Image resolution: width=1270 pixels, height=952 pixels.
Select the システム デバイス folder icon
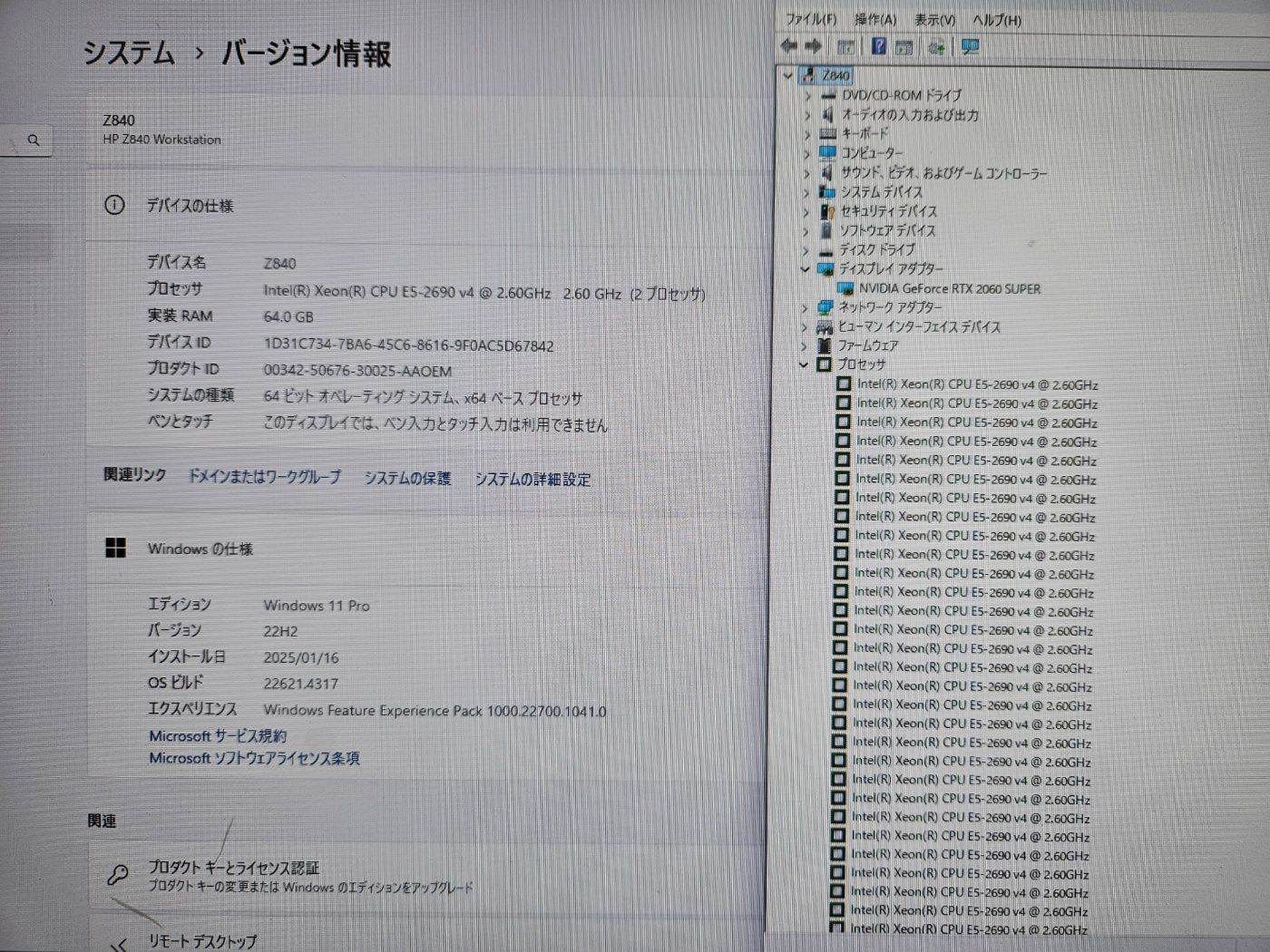point(826,191)
